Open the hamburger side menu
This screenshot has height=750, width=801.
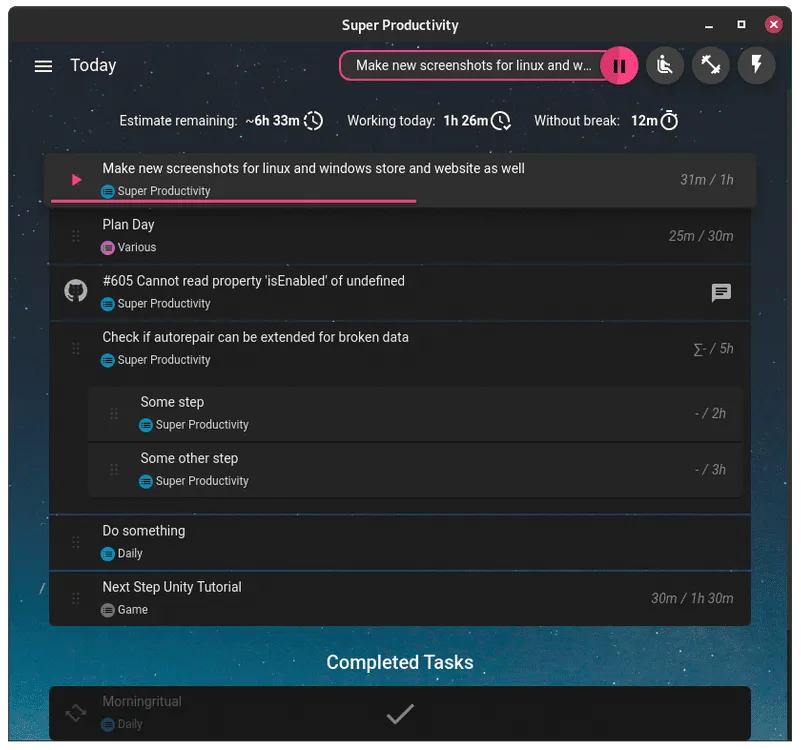pyautogui.click(x=43, y=66)
